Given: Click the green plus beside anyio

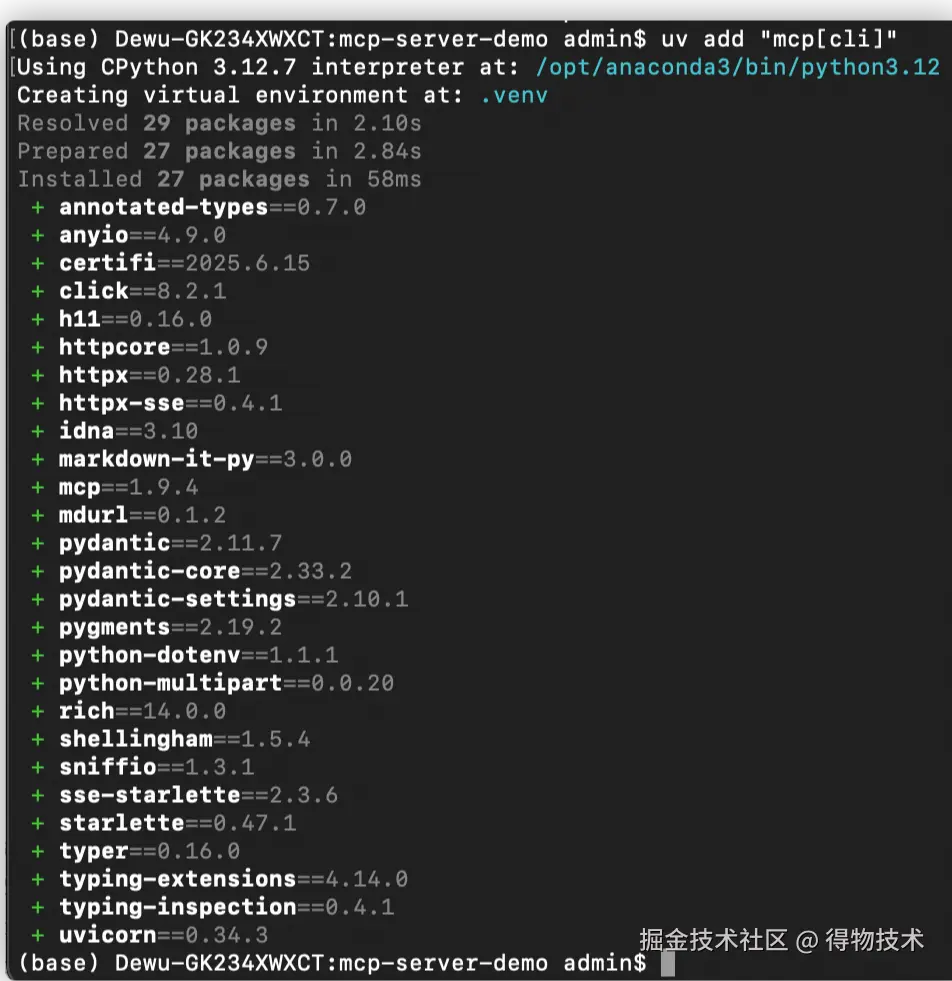Looking at the screenshot, I should [38, 236].
